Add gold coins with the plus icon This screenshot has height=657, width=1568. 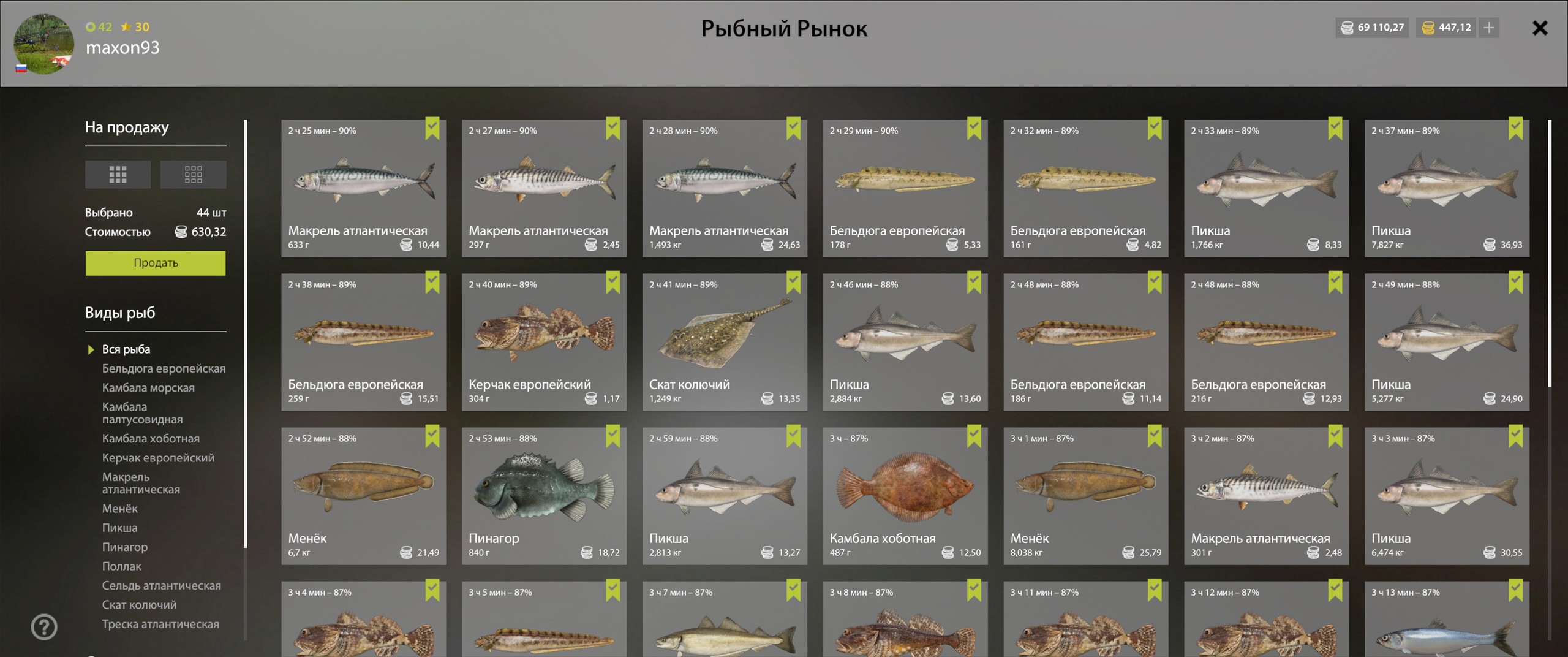(x=1489, y=28)
